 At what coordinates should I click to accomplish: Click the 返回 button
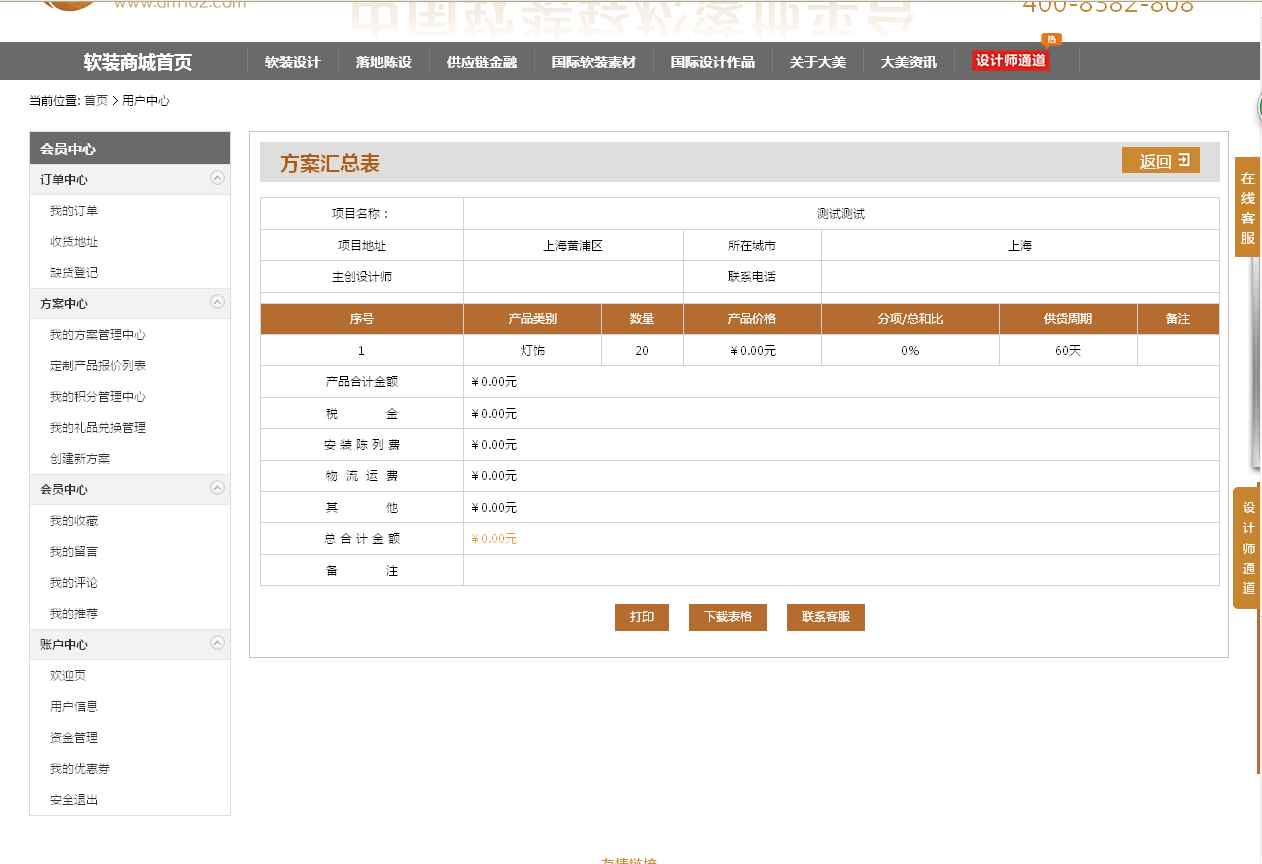(1160, 161)
